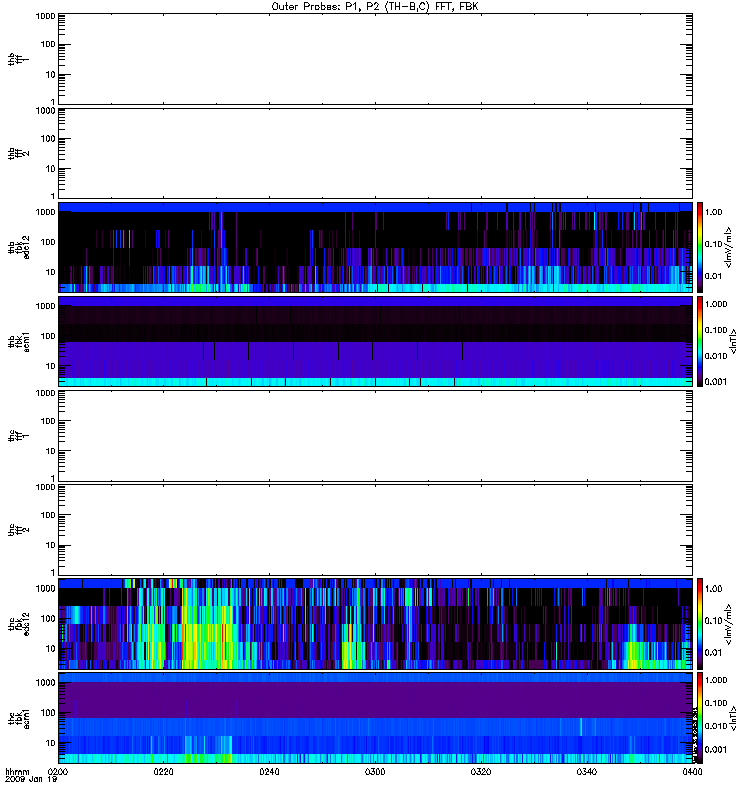Screen dimensions: 750x800
Task: Click the 10 y-axis tick of thb fbk edc12
Action: click(50, 272)
